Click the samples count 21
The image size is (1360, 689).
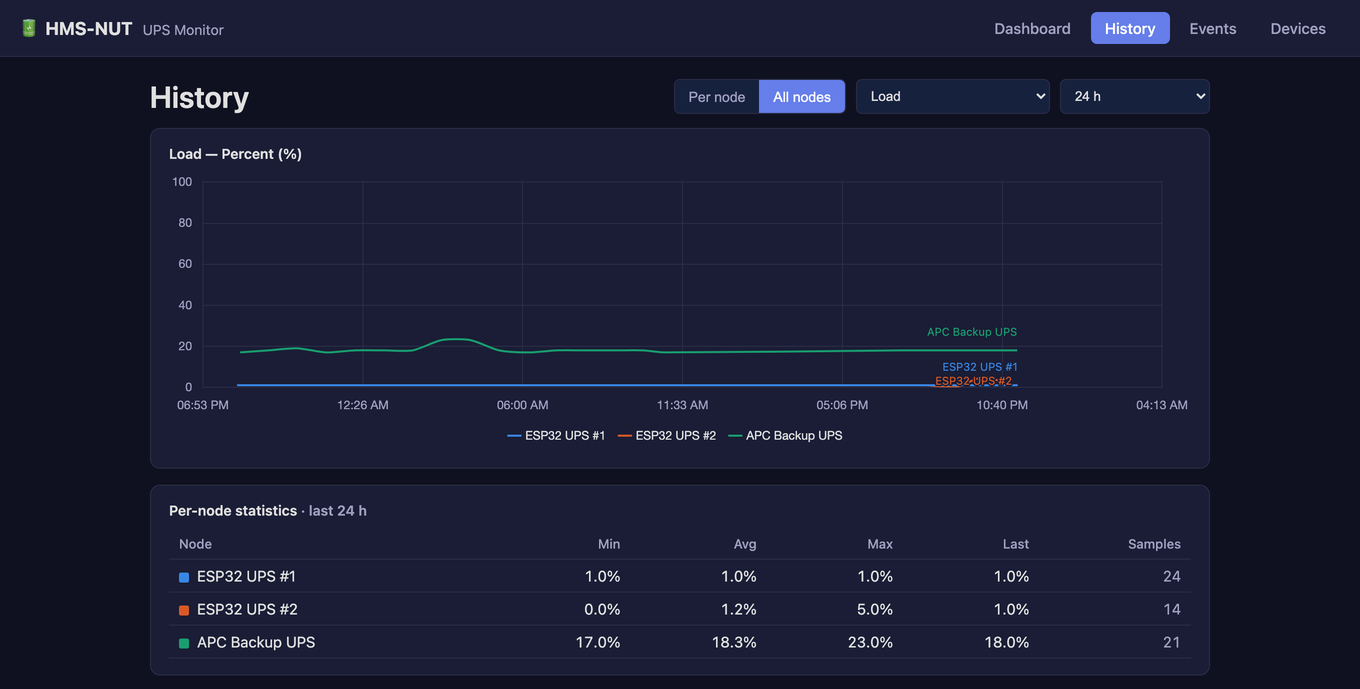tap(1172, 642)
